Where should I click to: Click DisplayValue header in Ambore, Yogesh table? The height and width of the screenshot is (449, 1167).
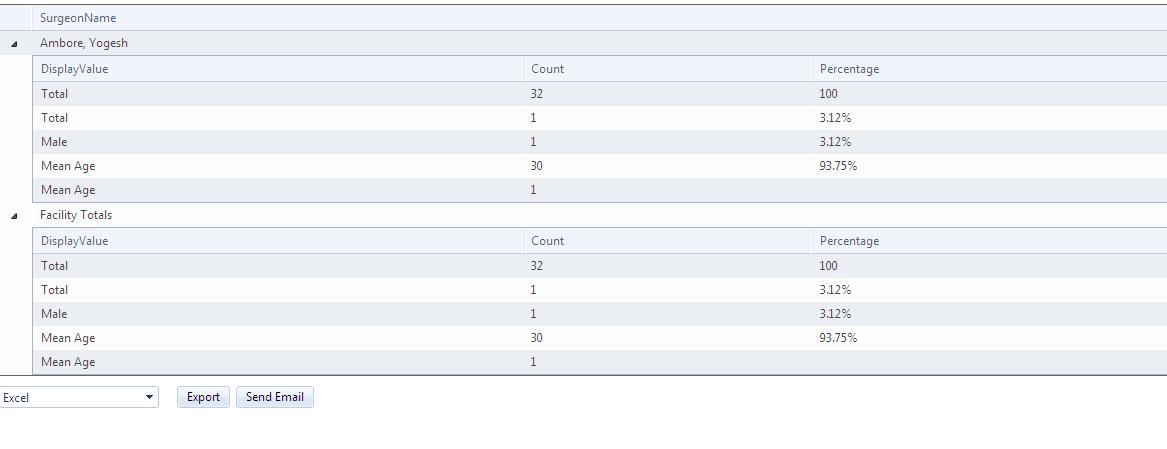(x=75, y=69)
